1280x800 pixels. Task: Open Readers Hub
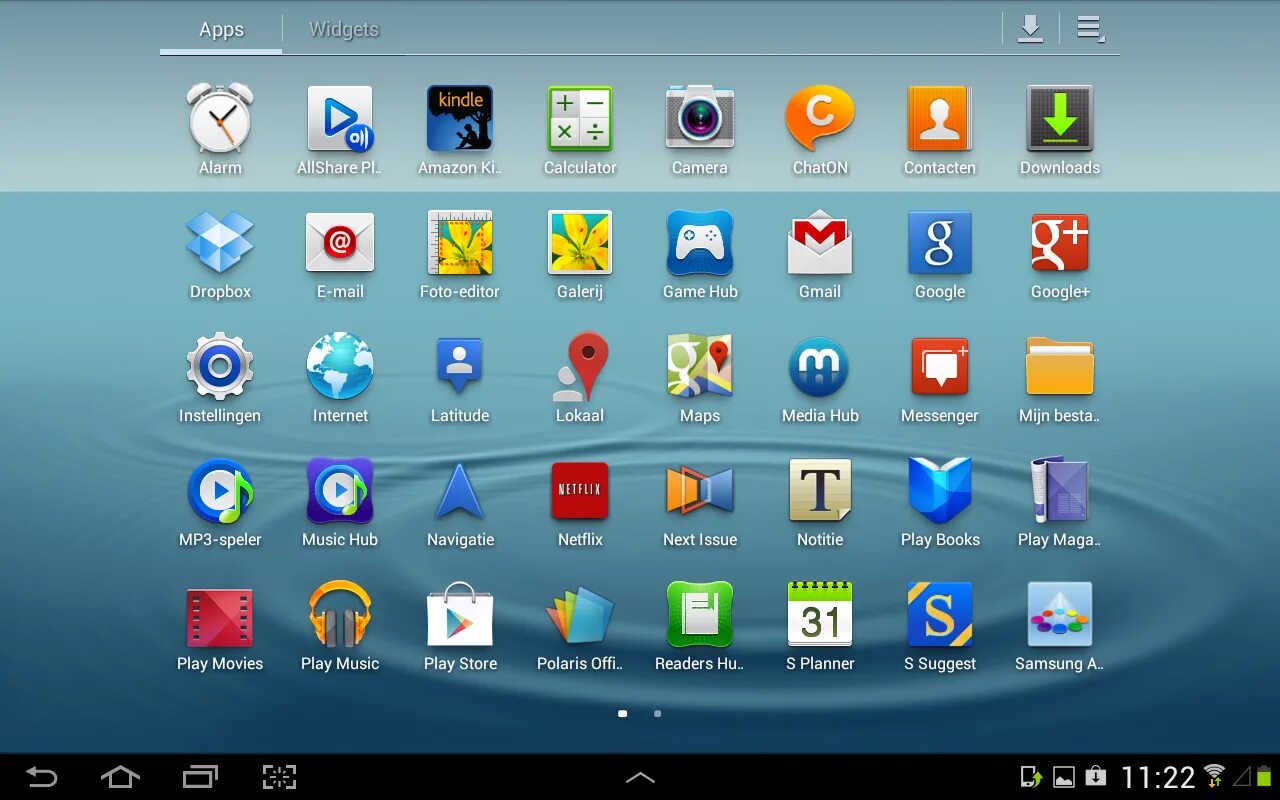[700, 615]
